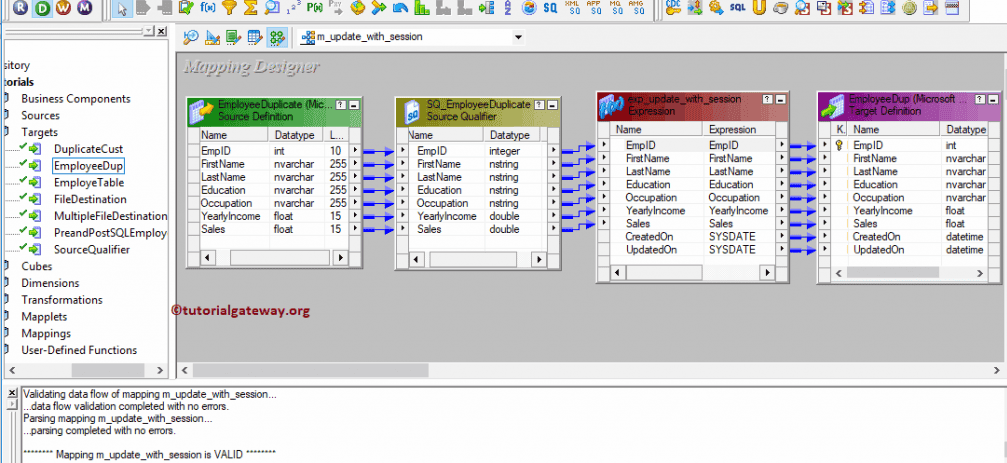Click the AMG SQ toolbar icon

click(636, 8)
